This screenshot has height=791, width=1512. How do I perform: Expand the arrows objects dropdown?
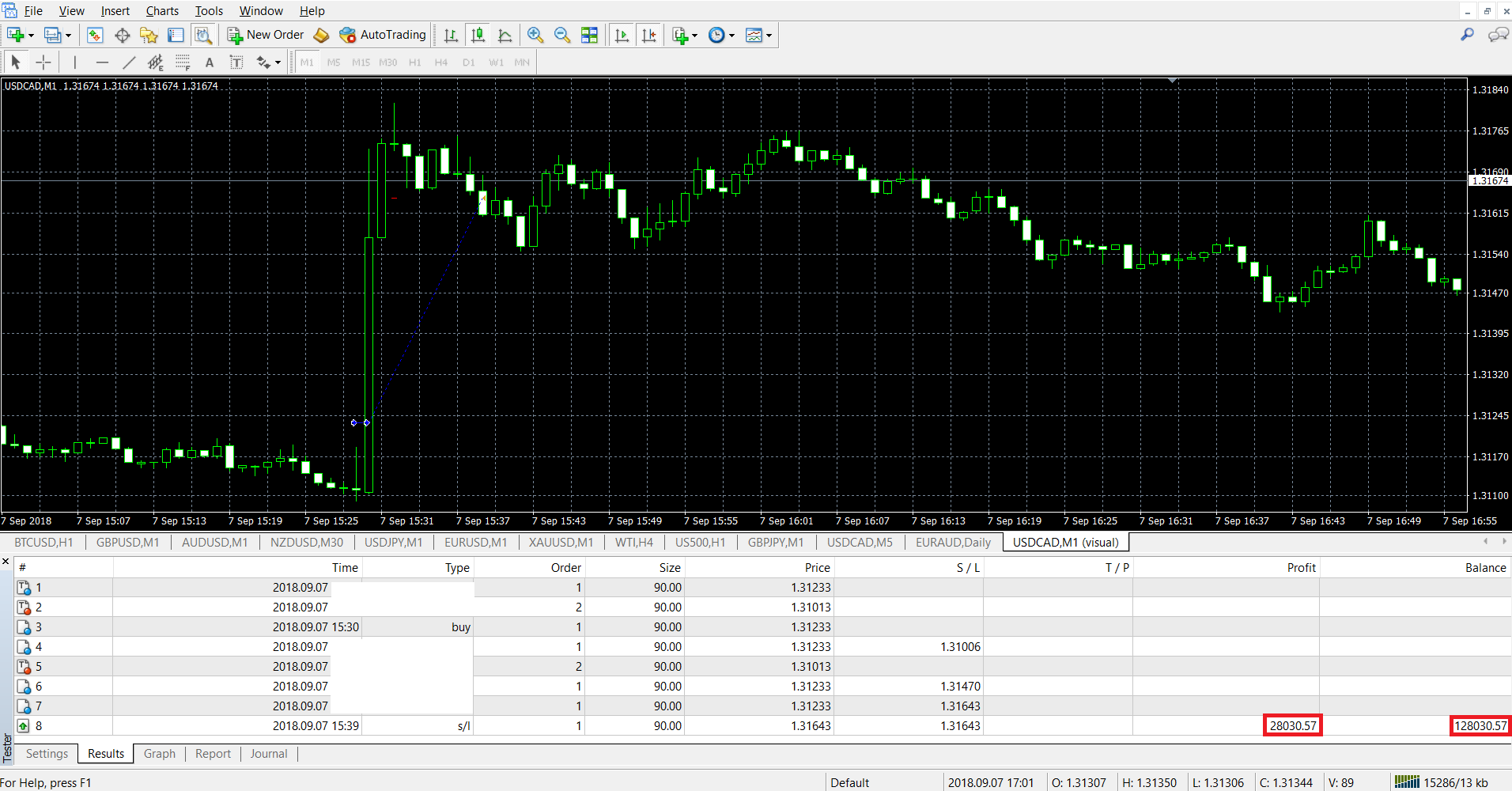tap(278, 62)
